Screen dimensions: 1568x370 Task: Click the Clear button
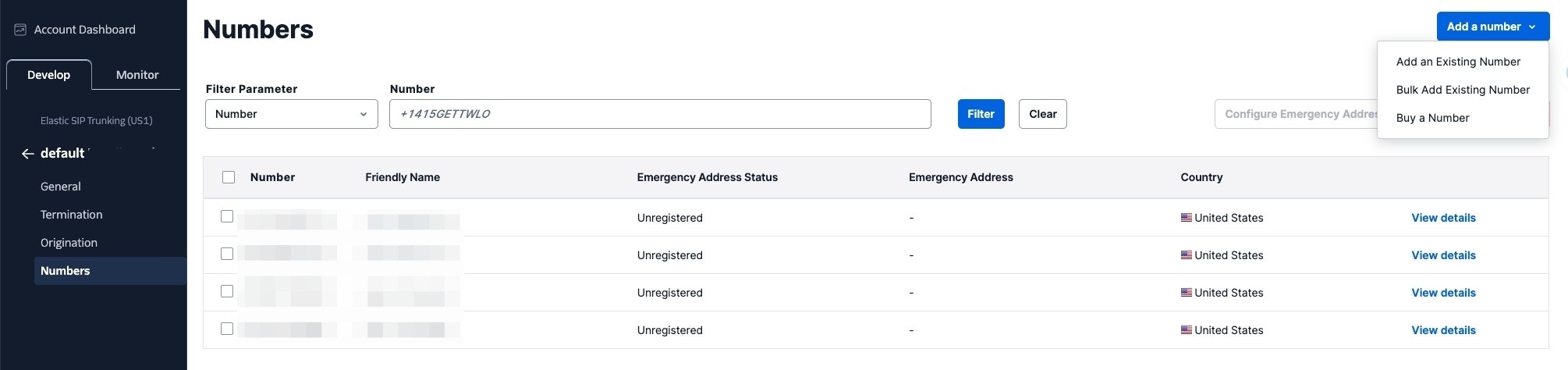(x=1042, y=114)
